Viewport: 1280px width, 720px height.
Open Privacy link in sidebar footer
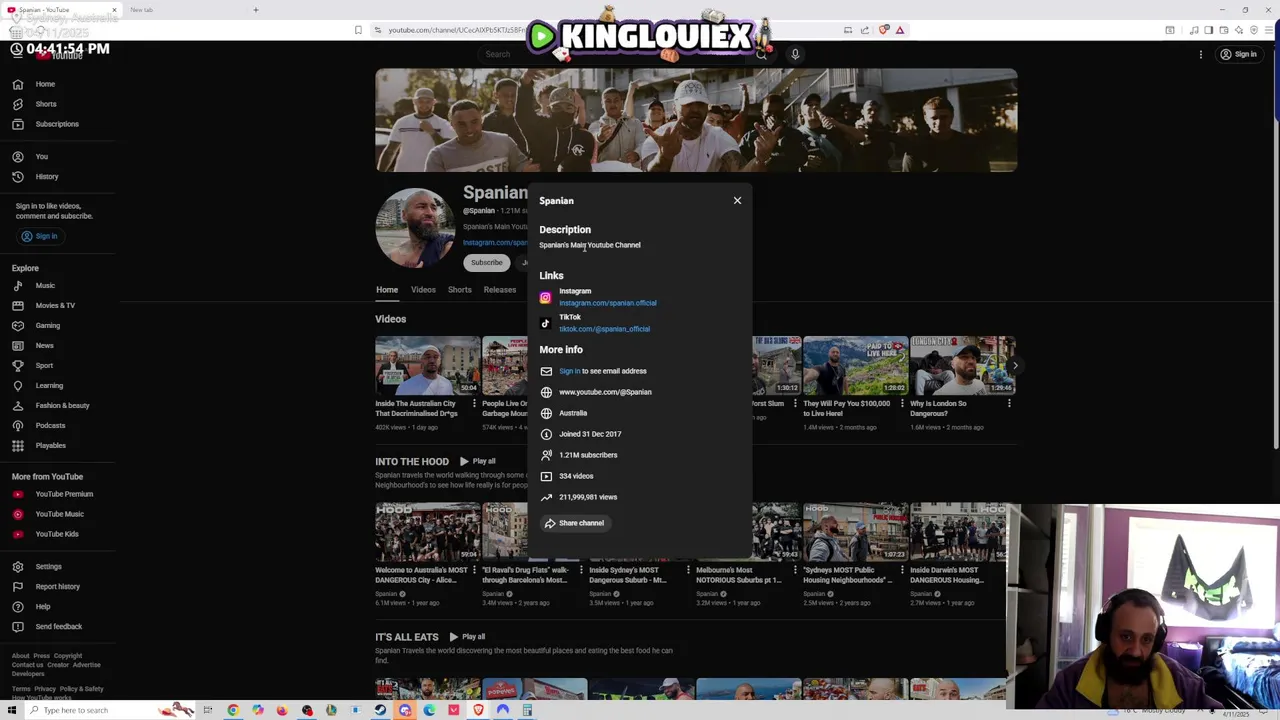[45, 689]
